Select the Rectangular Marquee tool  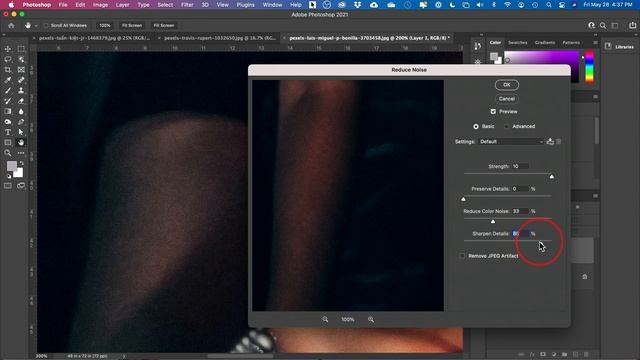click(21, 49)
